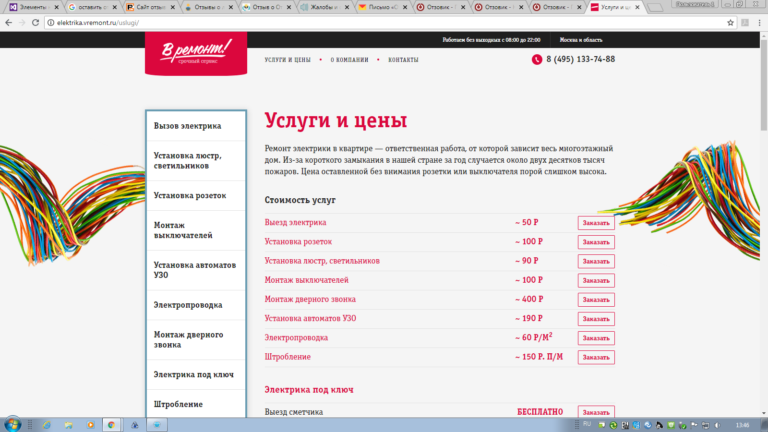The height and width of the screenshot is (432, 768).
Task: Click Заказать in «Электропроводка» price row
Action: 596,338
